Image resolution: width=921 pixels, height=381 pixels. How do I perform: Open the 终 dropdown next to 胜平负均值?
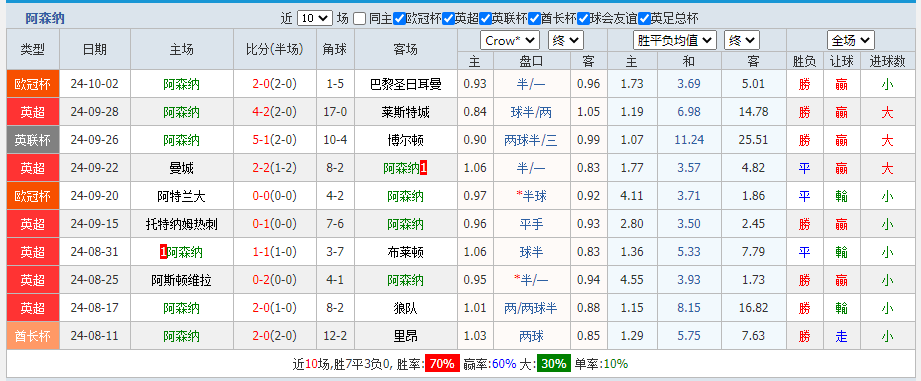[x=742, y=41]
